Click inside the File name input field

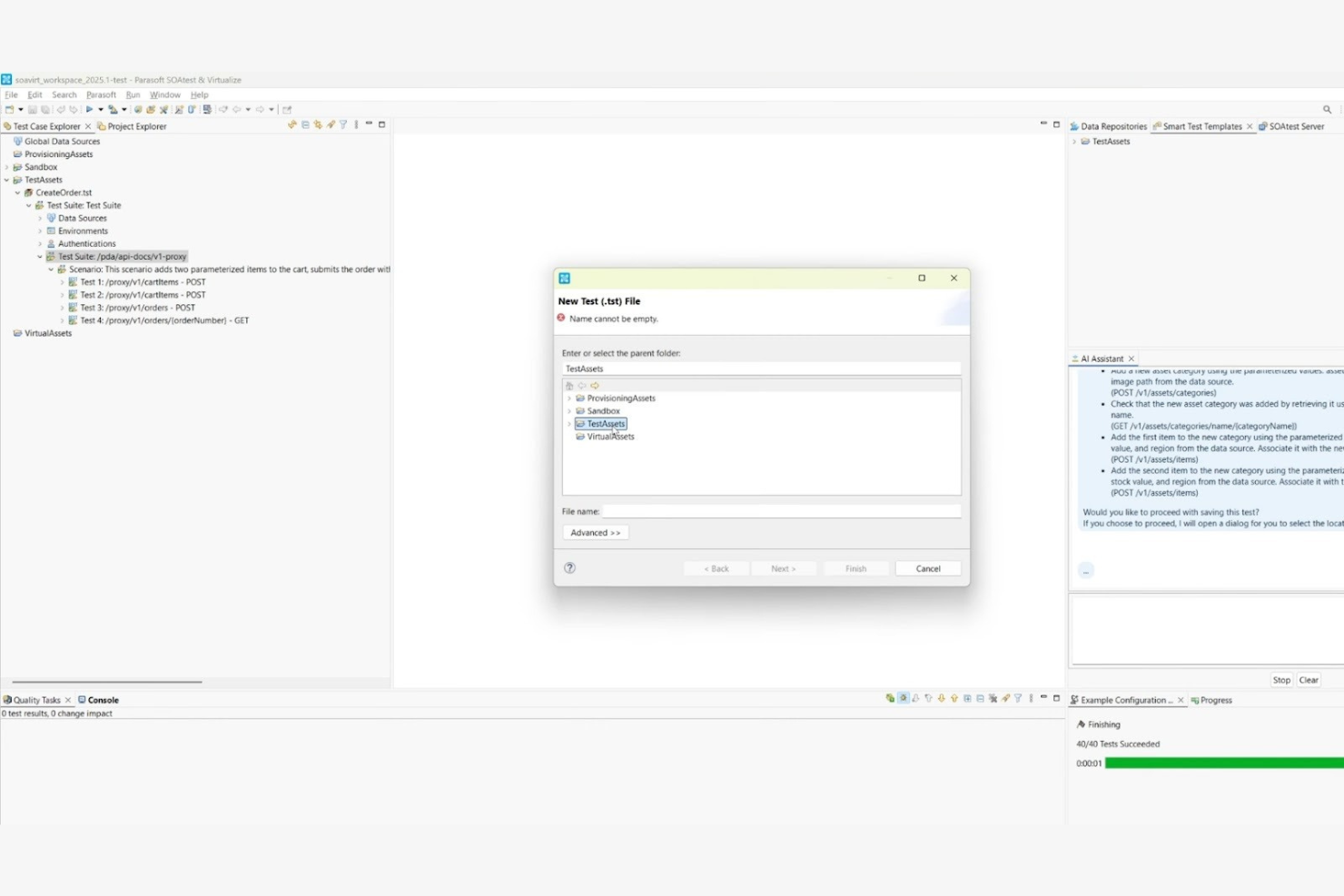click(x=781, y=510)
